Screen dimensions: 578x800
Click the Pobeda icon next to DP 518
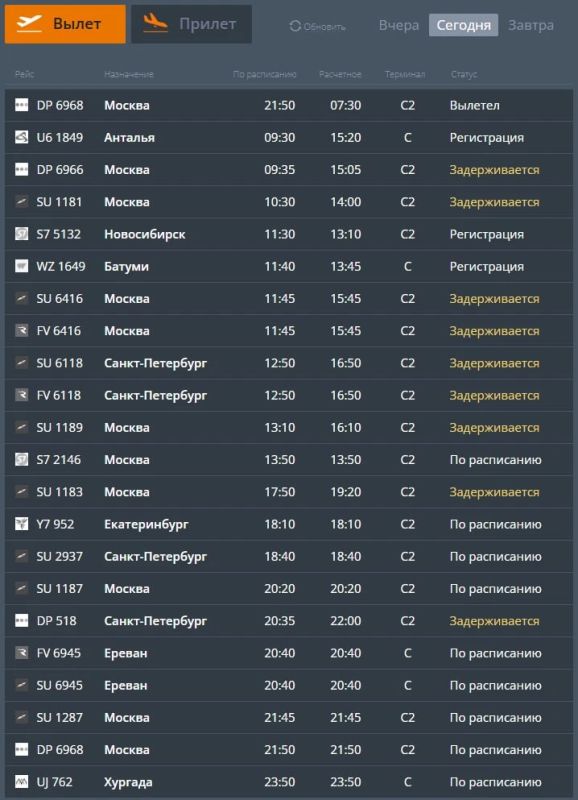point(21,620)
